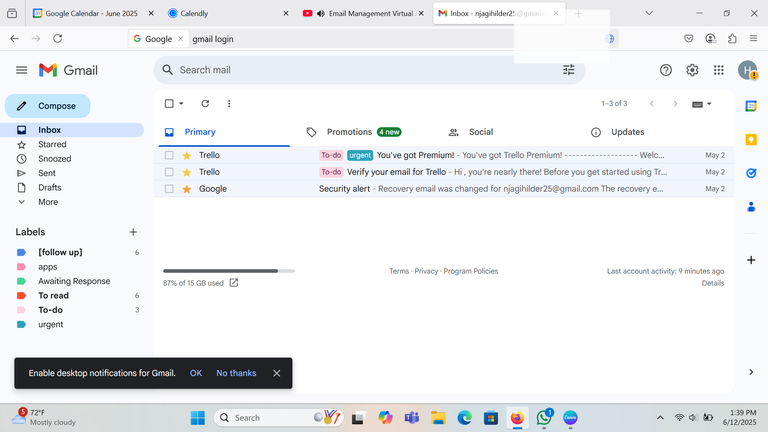
Task: Open Gmail settings gear
Action: click(x=692, y=70)
